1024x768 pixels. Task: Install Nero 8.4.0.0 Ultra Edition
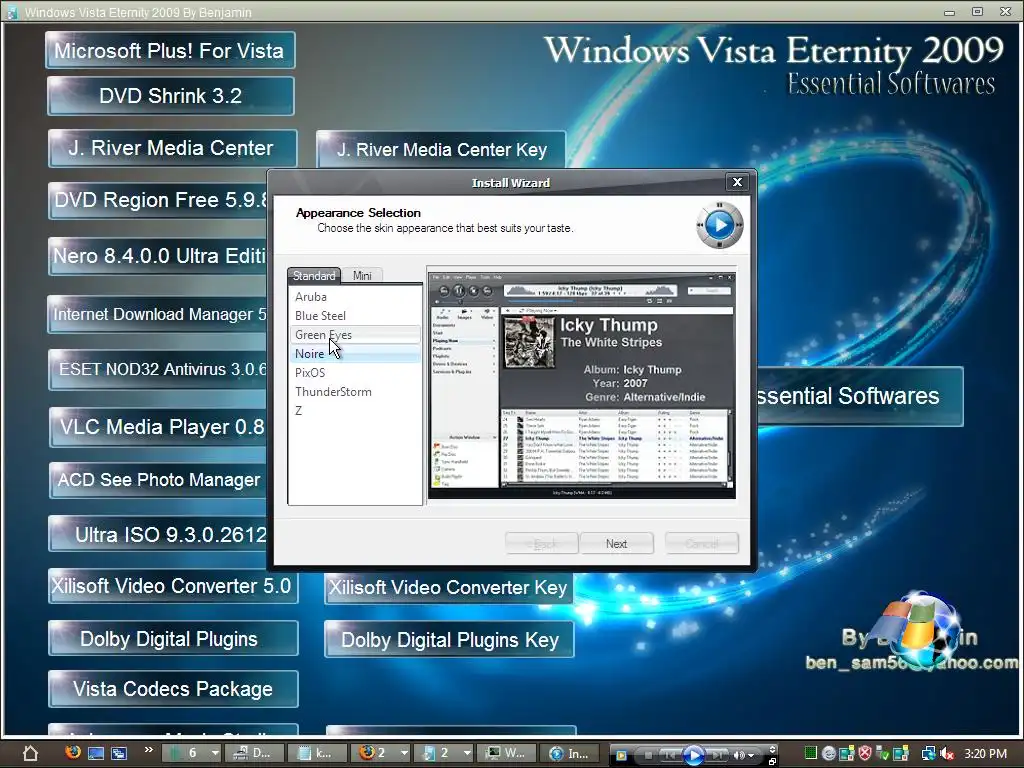[x=157, y=256]
